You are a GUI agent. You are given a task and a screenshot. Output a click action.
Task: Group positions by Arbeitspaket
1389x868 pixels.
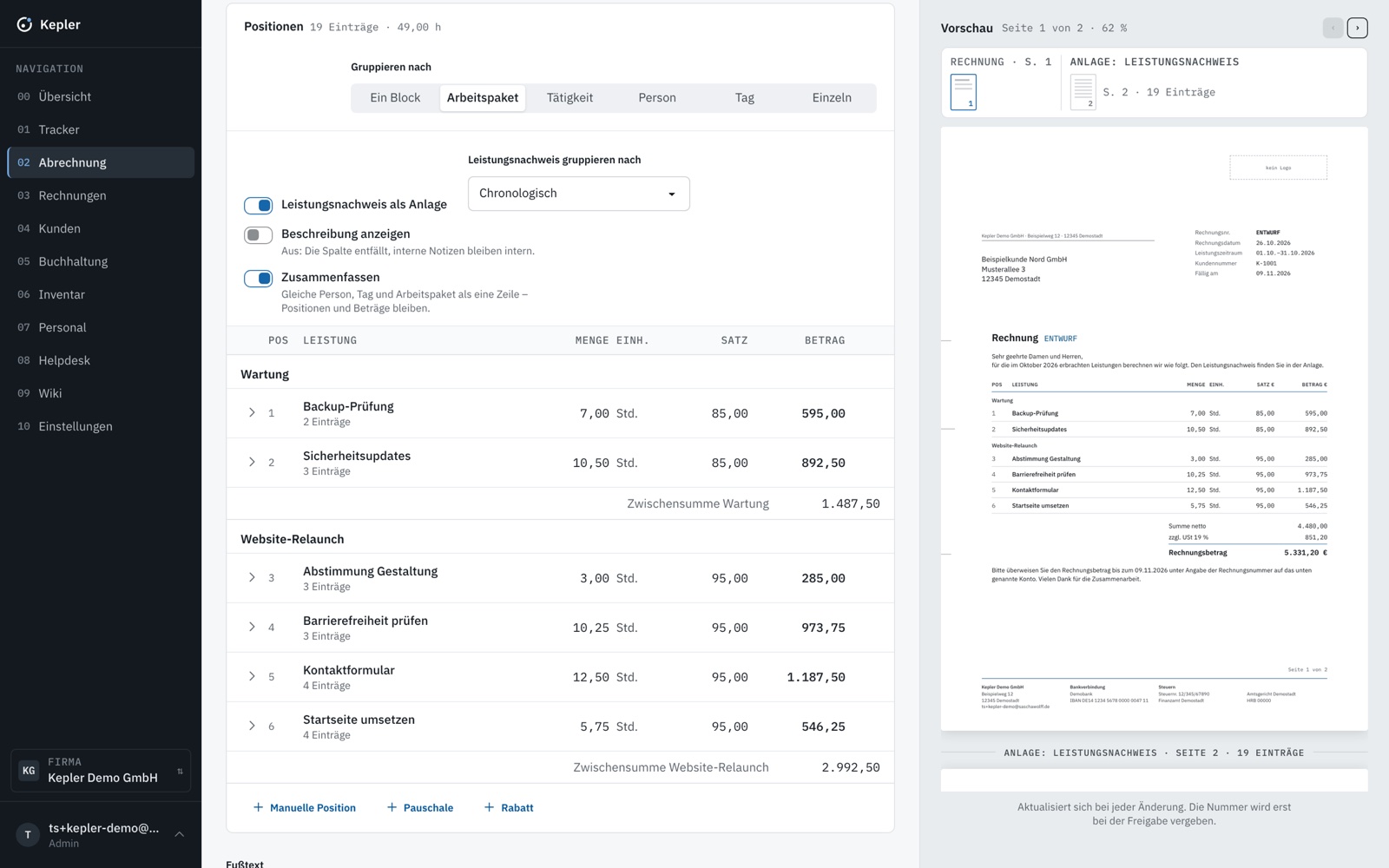483,97
